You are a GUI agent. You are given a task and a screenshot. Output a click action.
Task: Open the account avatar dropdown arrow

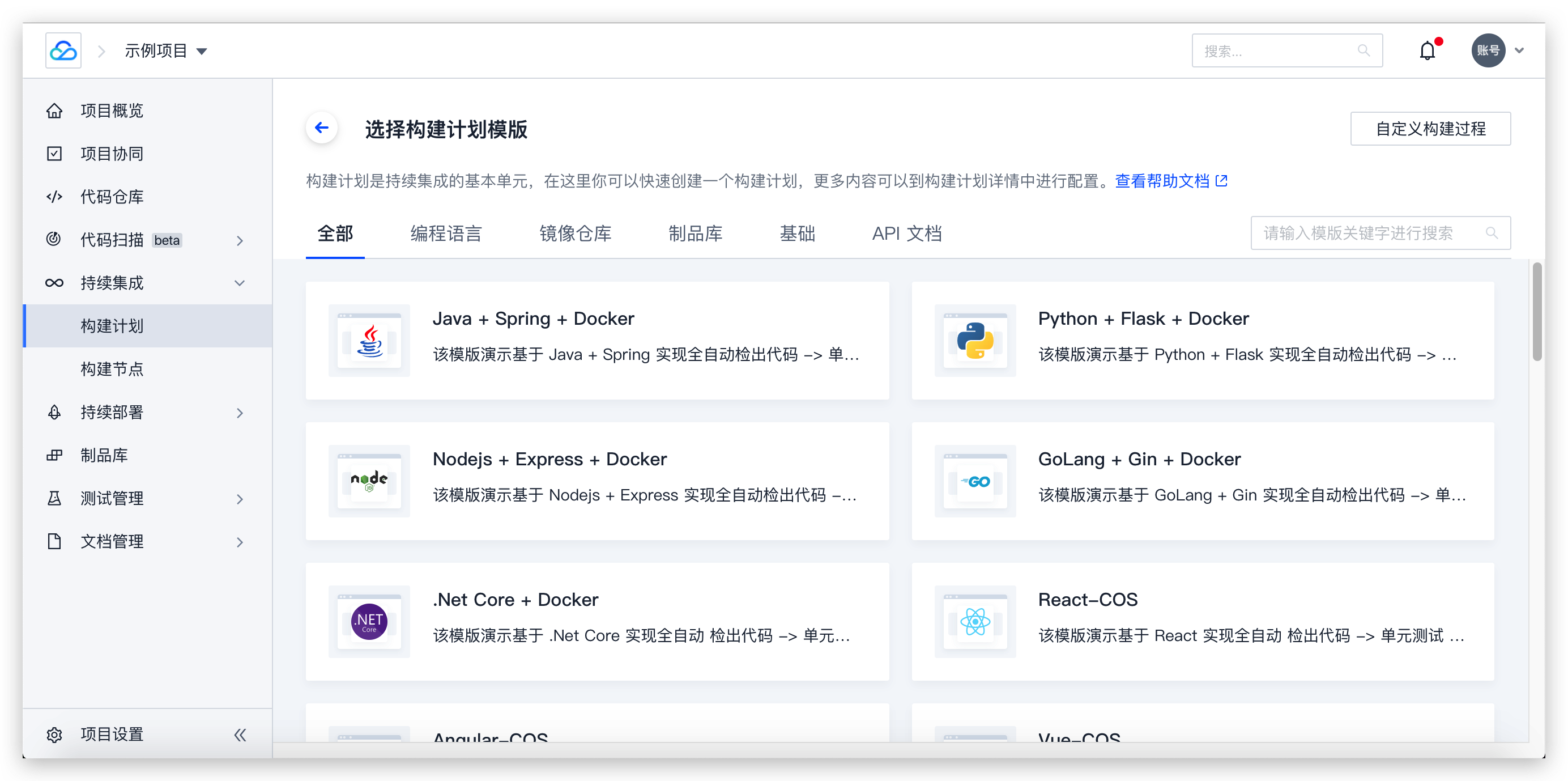click(1519, 50)
